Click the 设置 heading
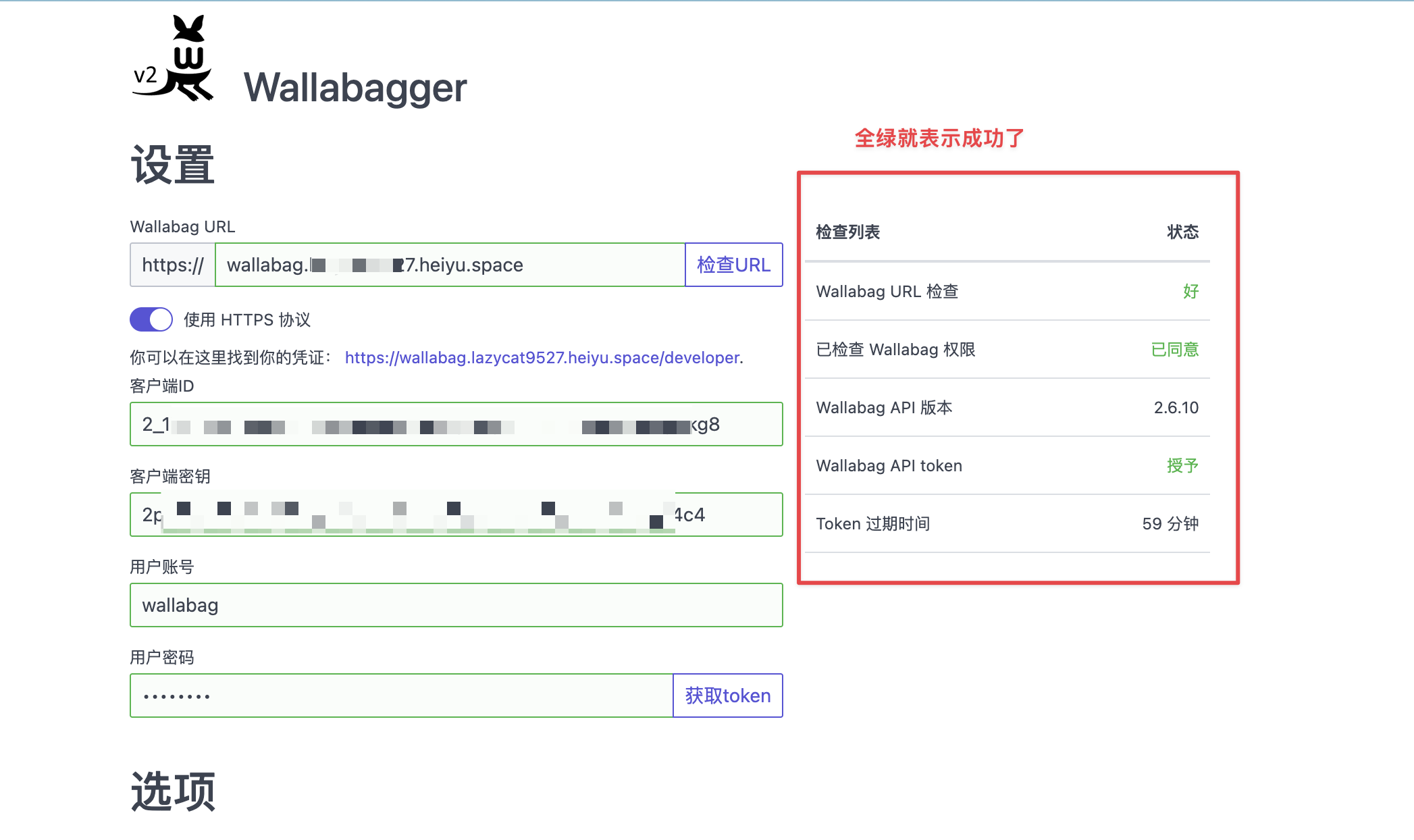Image resolution: width=1414 pixels, height=840 pixels. pos(173,165)
